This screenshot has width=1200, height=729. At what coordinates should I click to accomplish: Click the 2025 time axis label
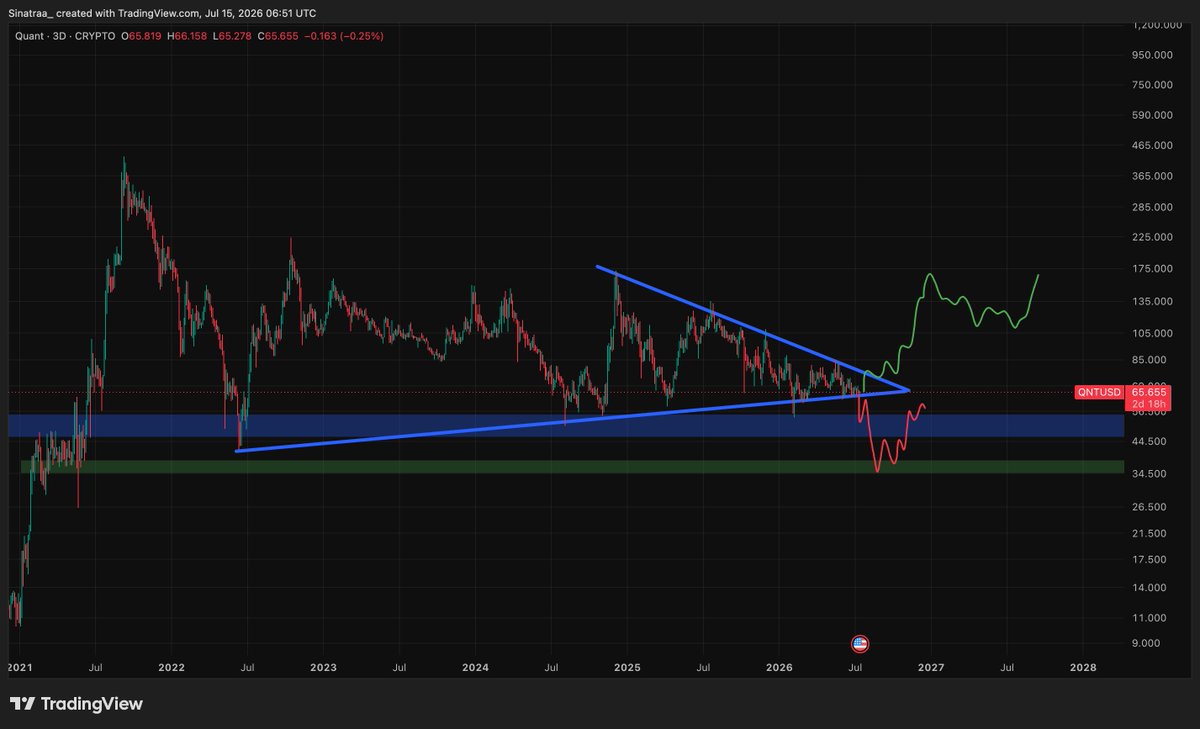[627, 666]
